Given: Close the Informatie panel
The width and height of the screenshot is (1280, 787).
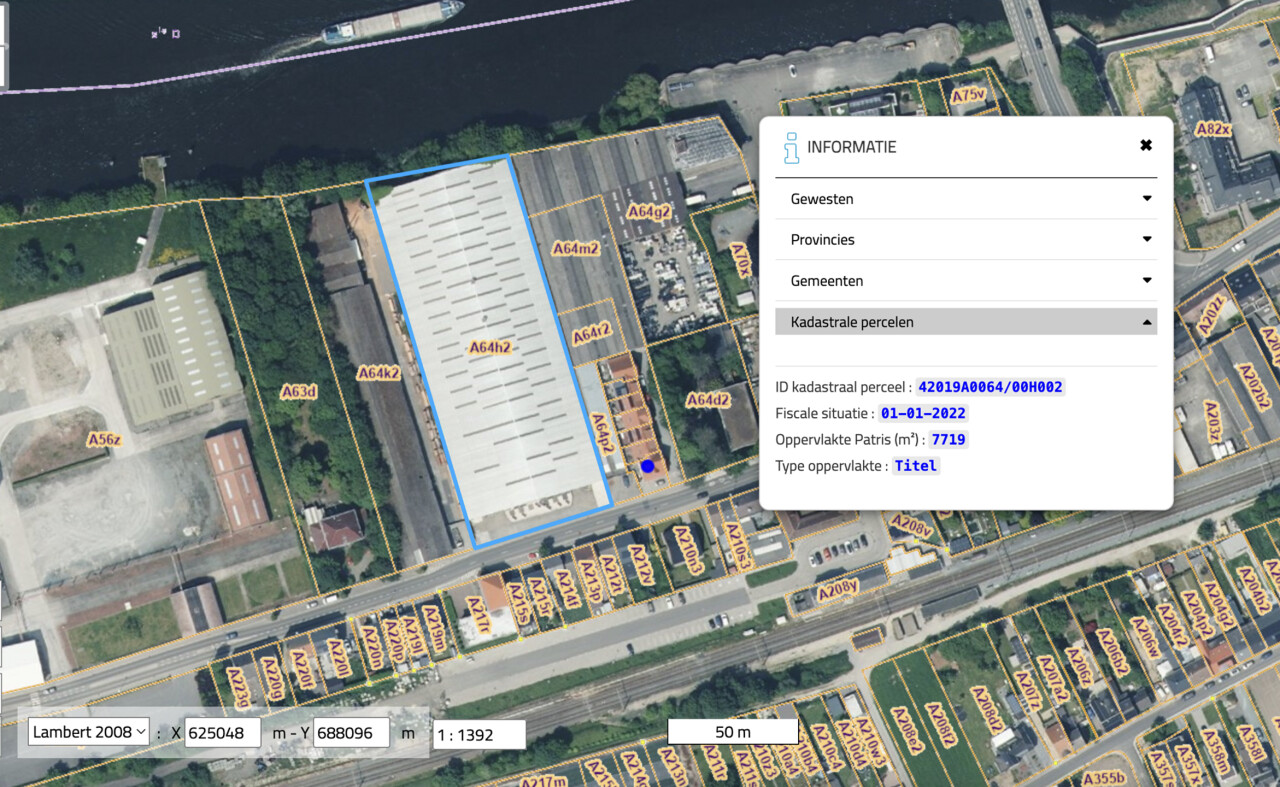Looking at the screenshot, I should pos(1146,146).
